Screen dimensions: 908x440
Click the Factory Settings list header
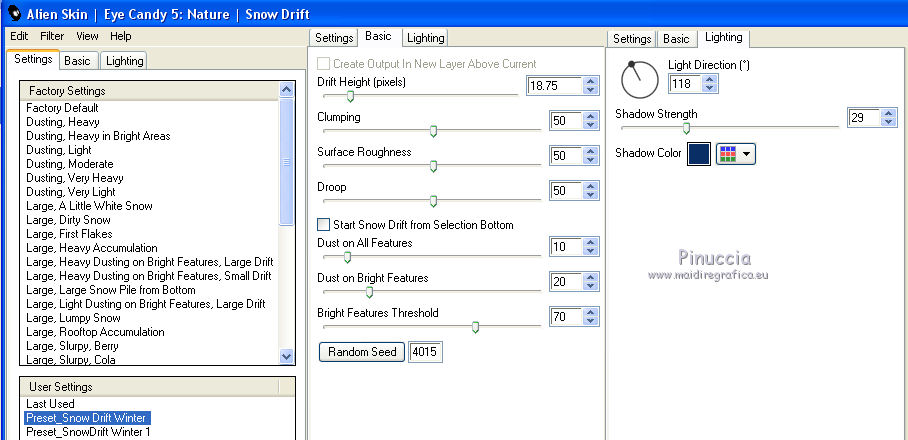pyautogui.click(x=149, y=91)
